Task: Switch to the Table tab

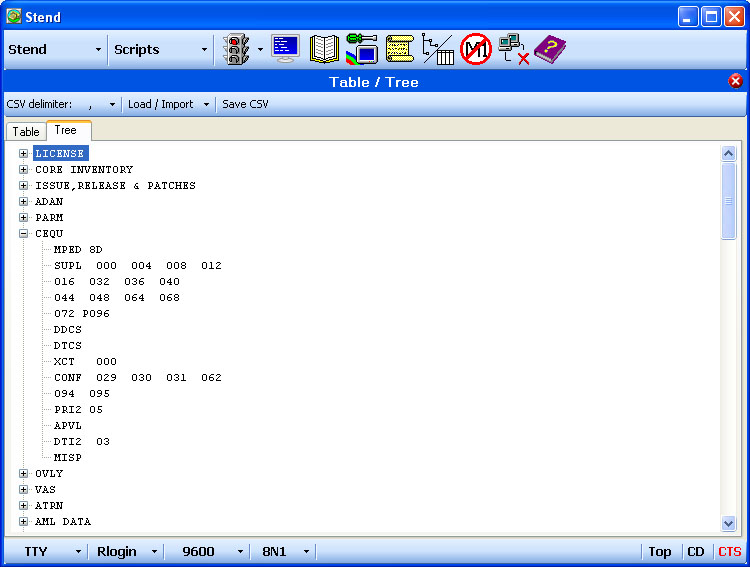Action: 26,132
